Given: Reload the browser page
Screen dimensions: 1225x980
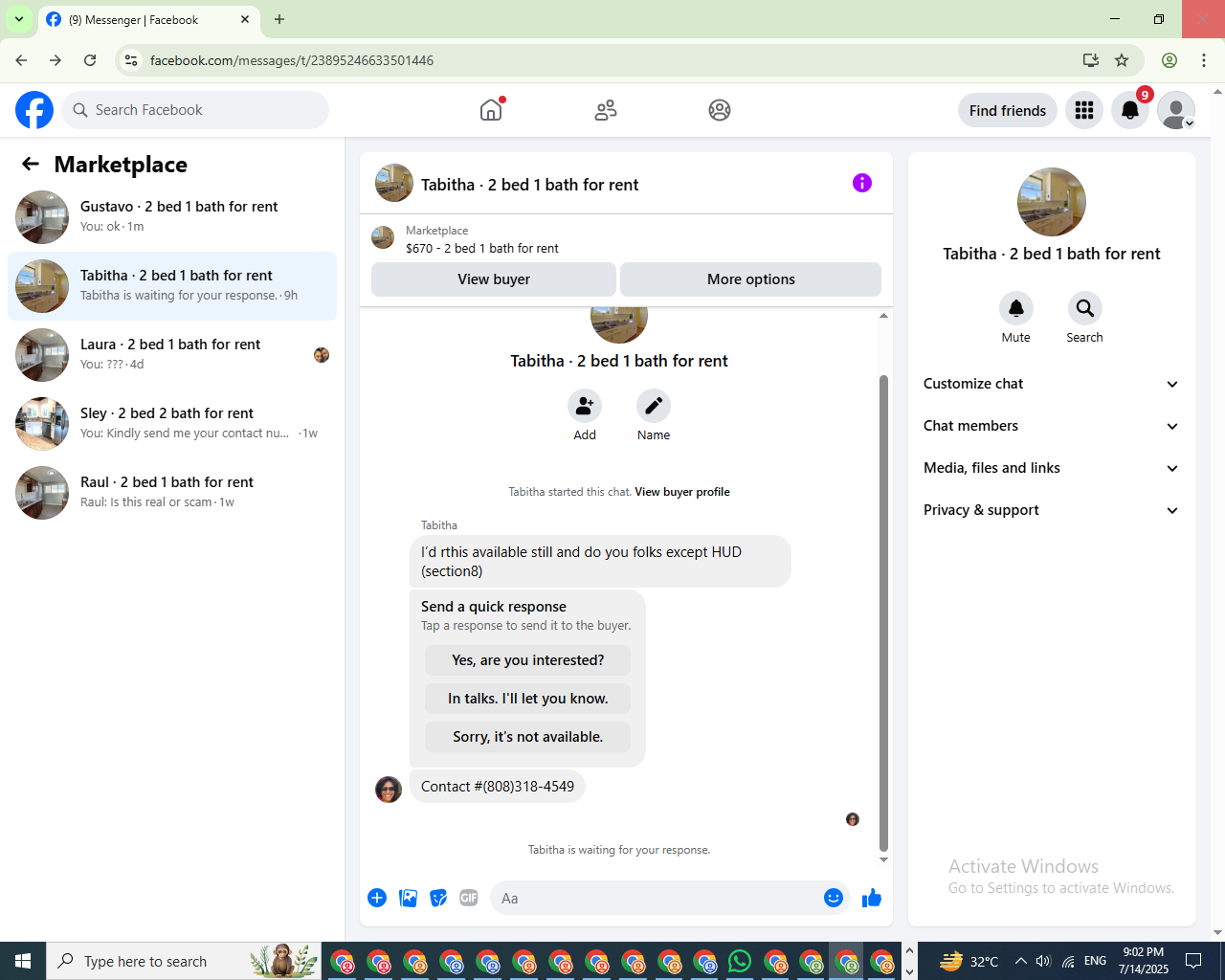Looking at the screenshot, I should coord(90,60).
